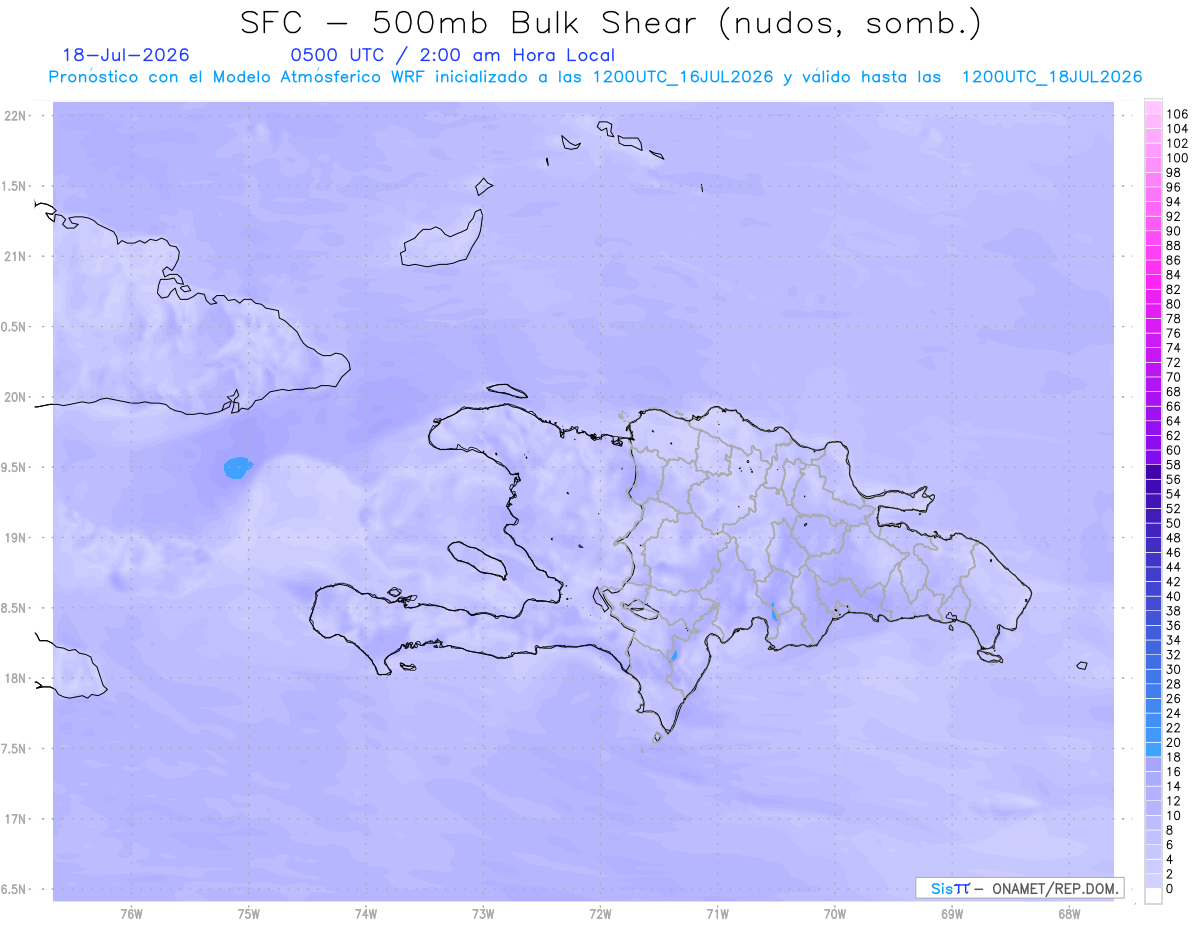This screenshot has width=1200, height=927.
Task: Click the '76W' longitude label
Action: click(x=131, y=914)
